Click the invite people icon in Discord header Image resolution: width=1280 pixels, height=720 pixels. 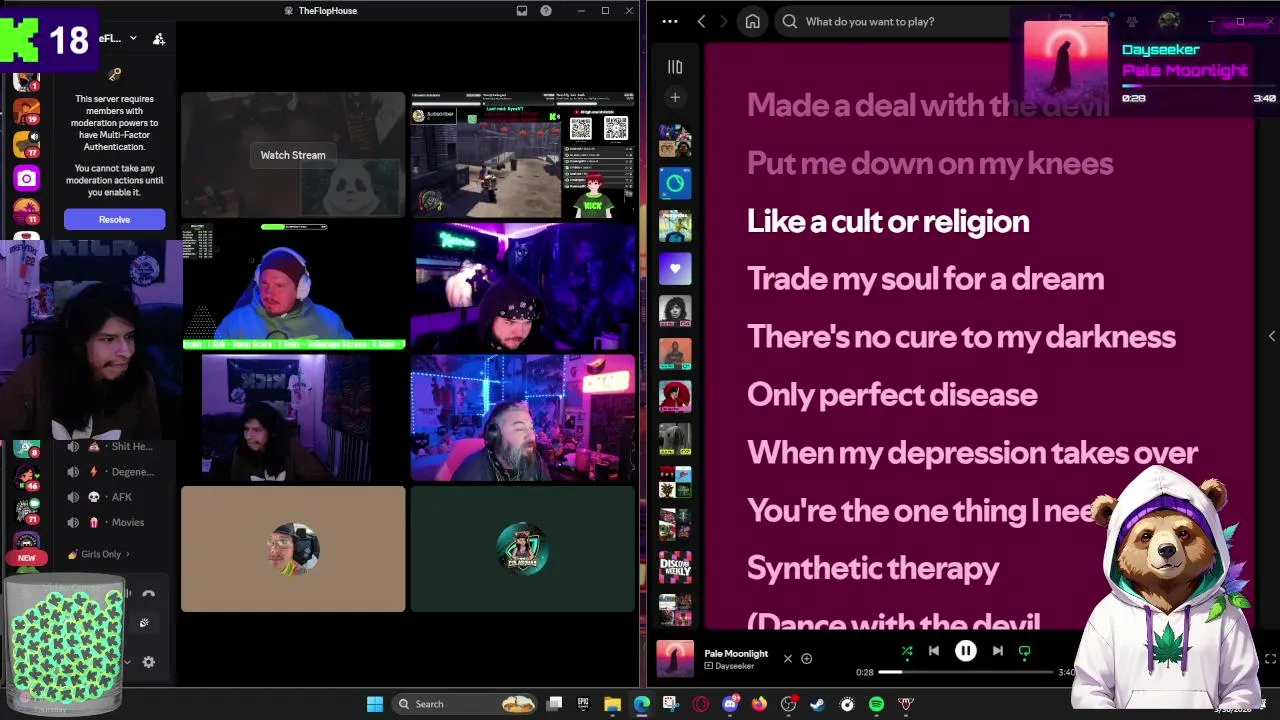coord(159,39)
